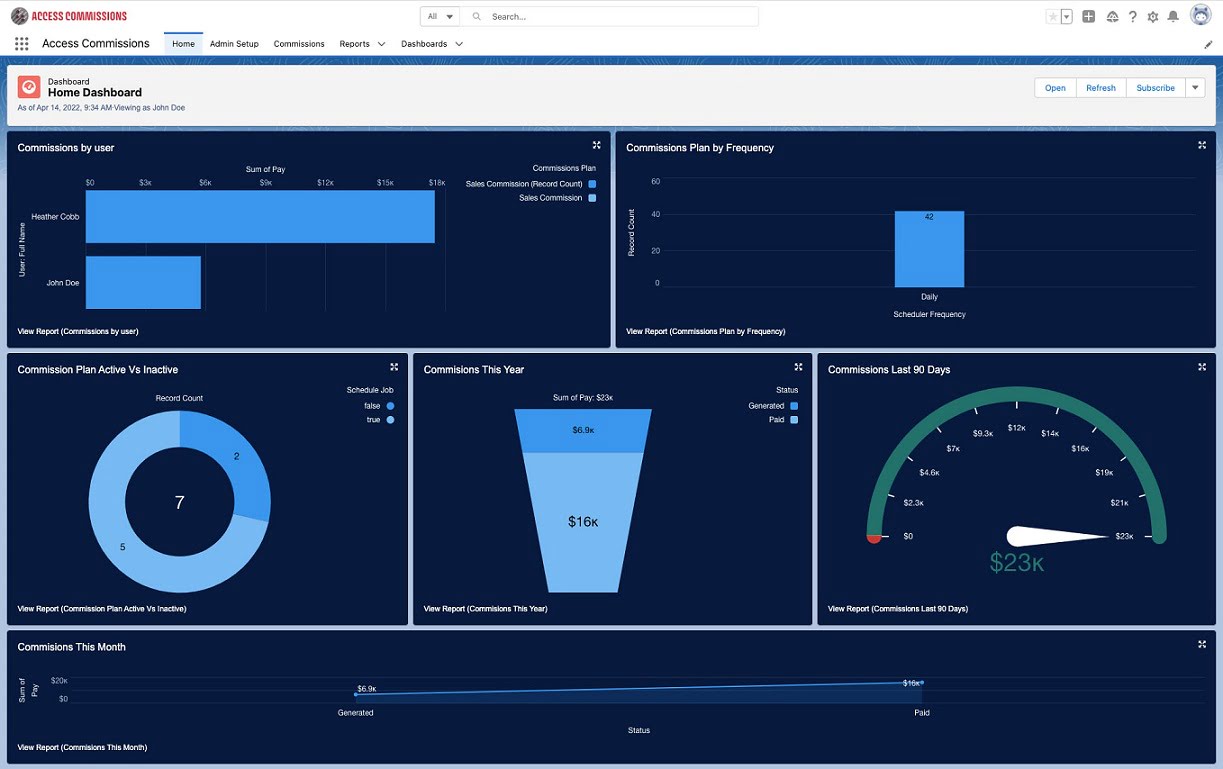Expand the Reports tab chevron menu
Image resolution: width=1223 pixels, height=769 pixels.
tap(381, 44)
